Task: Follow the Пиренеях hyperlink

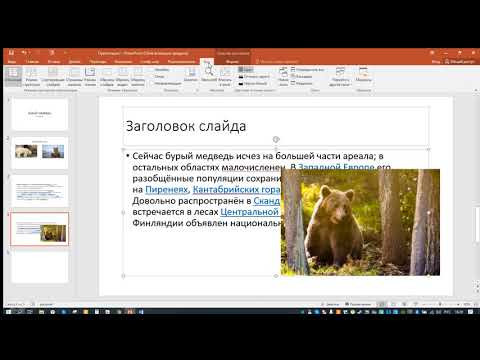Action: pyautogui.click(x=167, y=190)
